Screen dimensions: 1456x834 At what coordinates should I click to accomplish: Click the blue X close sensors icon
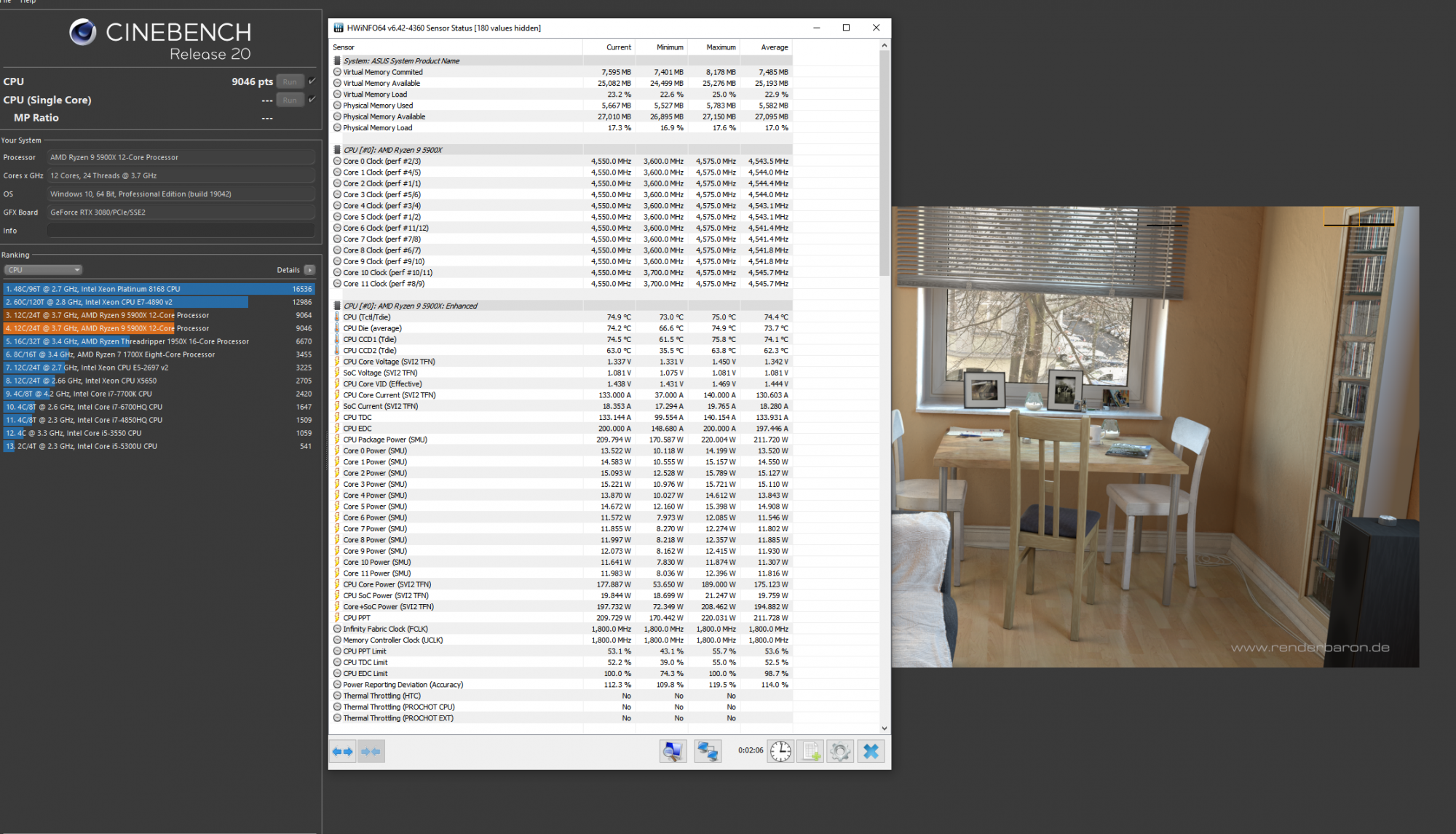871,751
